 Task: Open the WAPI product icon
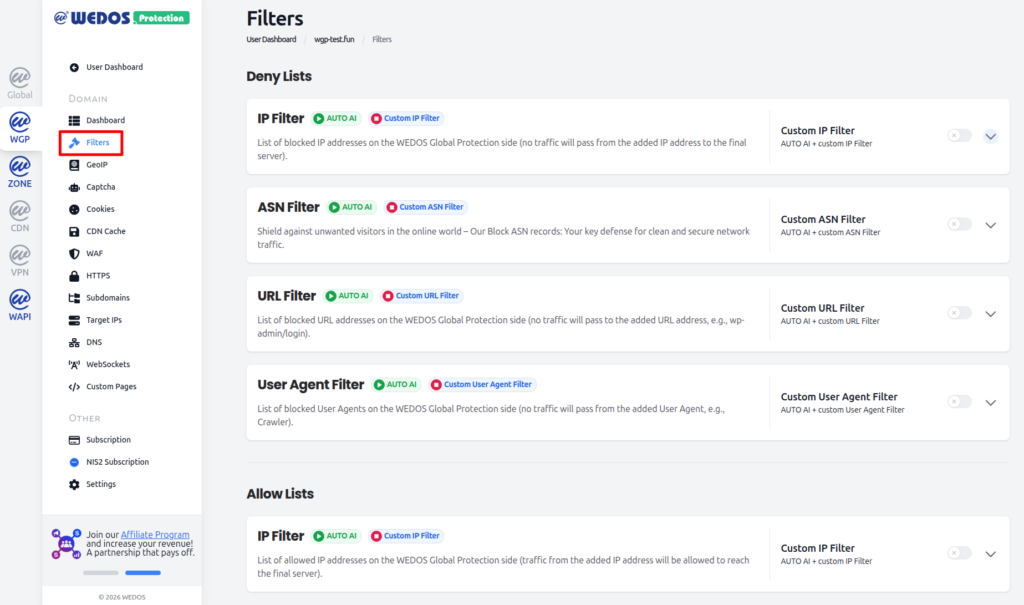pos(20,305)
